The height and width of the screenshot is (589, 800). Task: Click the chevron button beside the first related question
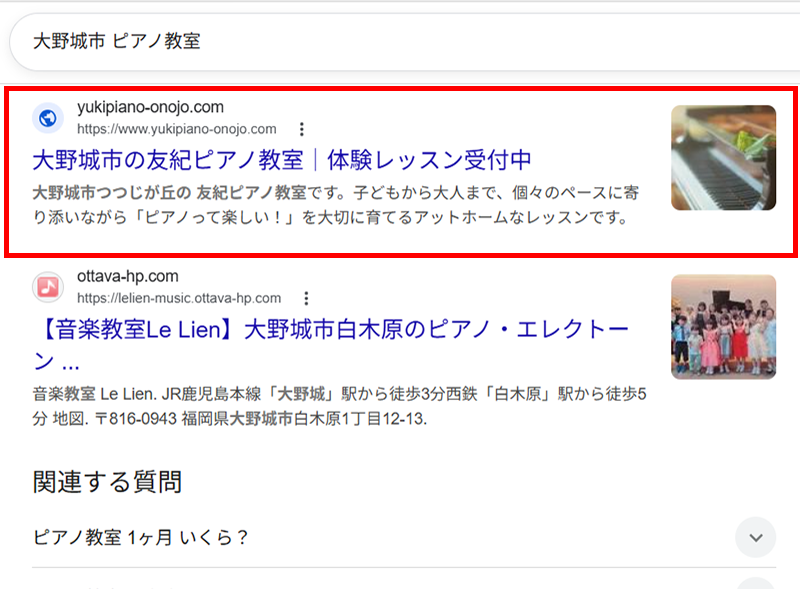[x=756, y=537]
